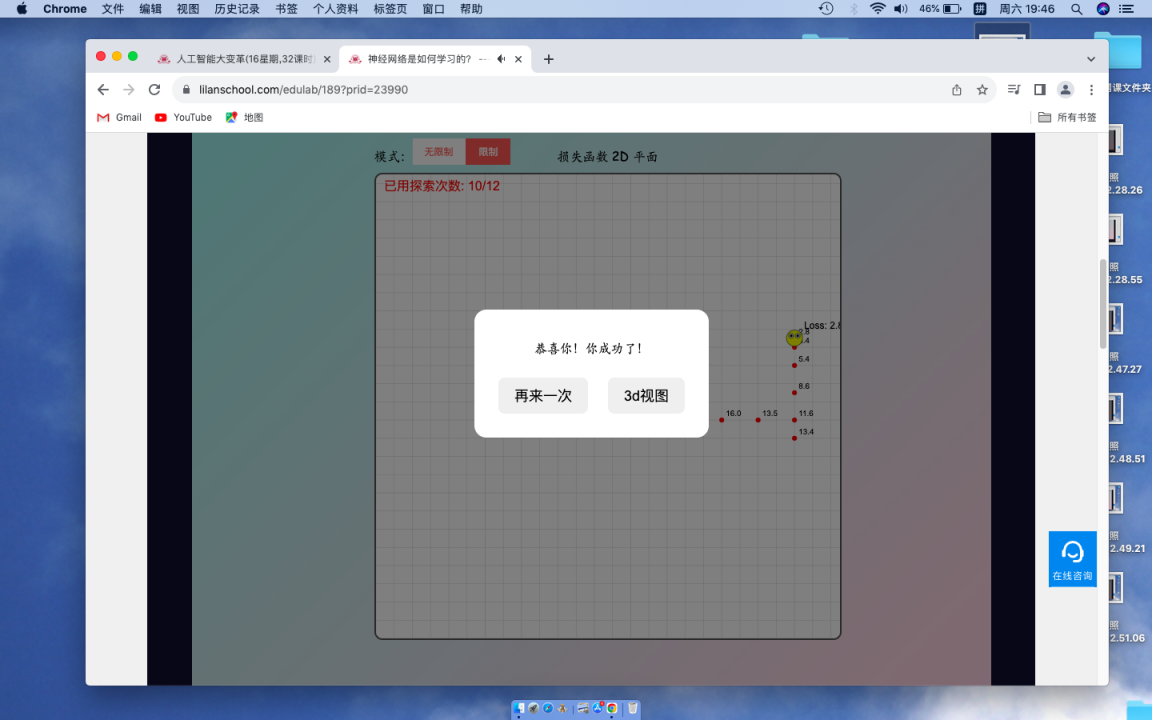Share this page via share icon
Viewport: 1152px width, 720px height.
[957, 90]
